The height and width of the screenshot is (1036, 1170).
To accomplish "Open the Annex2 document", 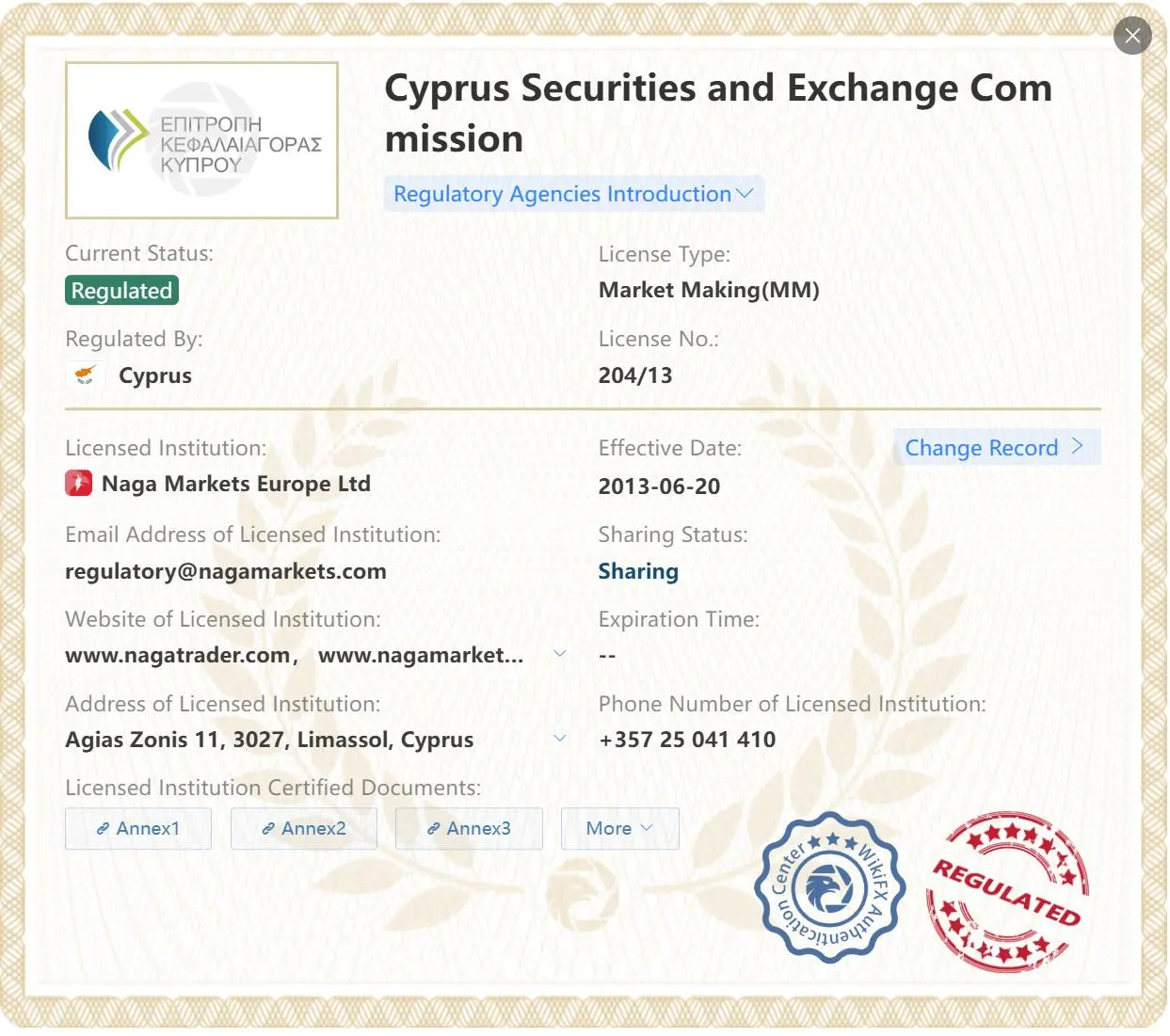I will 304,828.
